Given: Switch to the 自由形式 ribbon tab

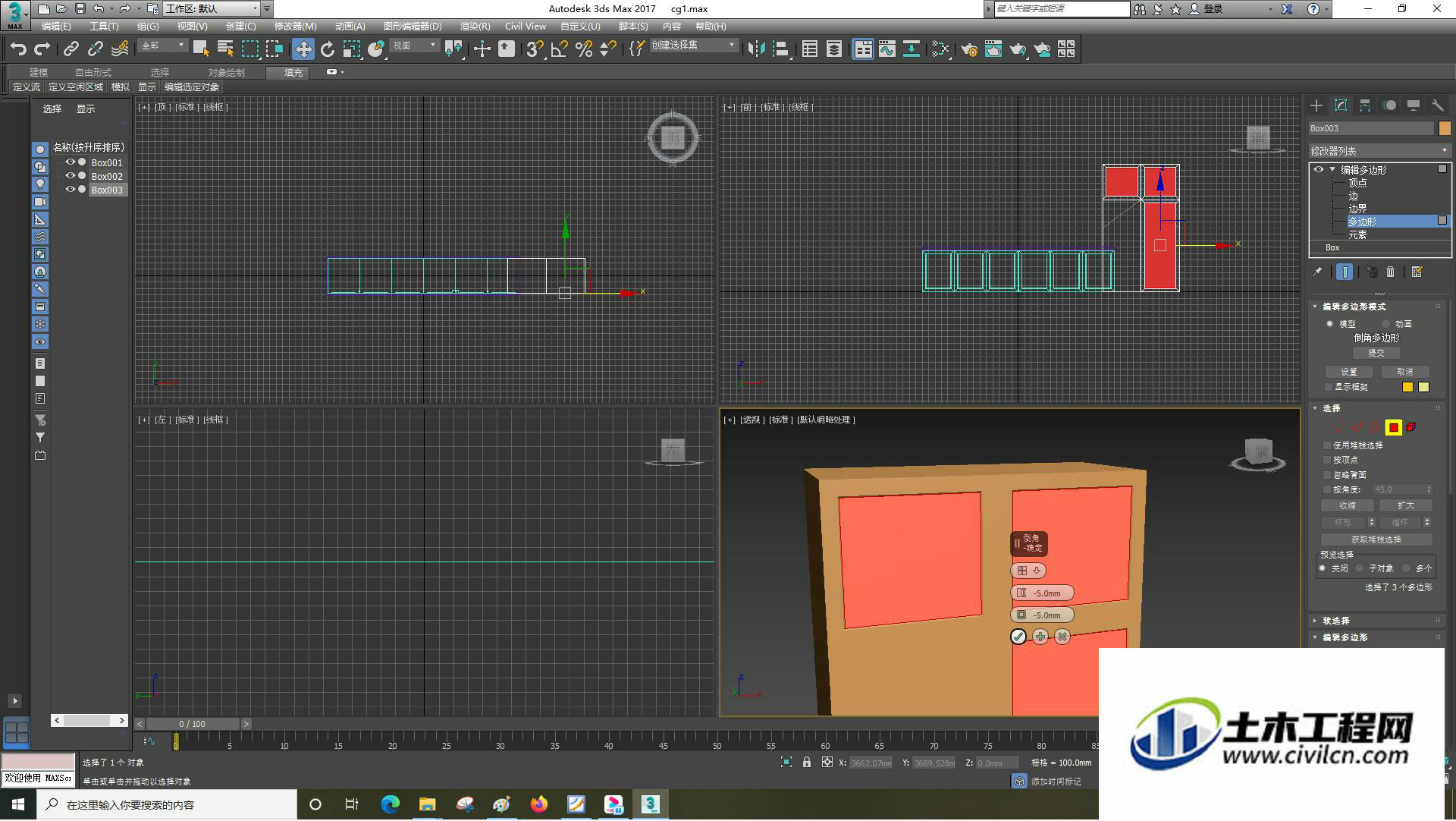Looking at the screenshot, I should pyautogui.click(x=93, y=72).
